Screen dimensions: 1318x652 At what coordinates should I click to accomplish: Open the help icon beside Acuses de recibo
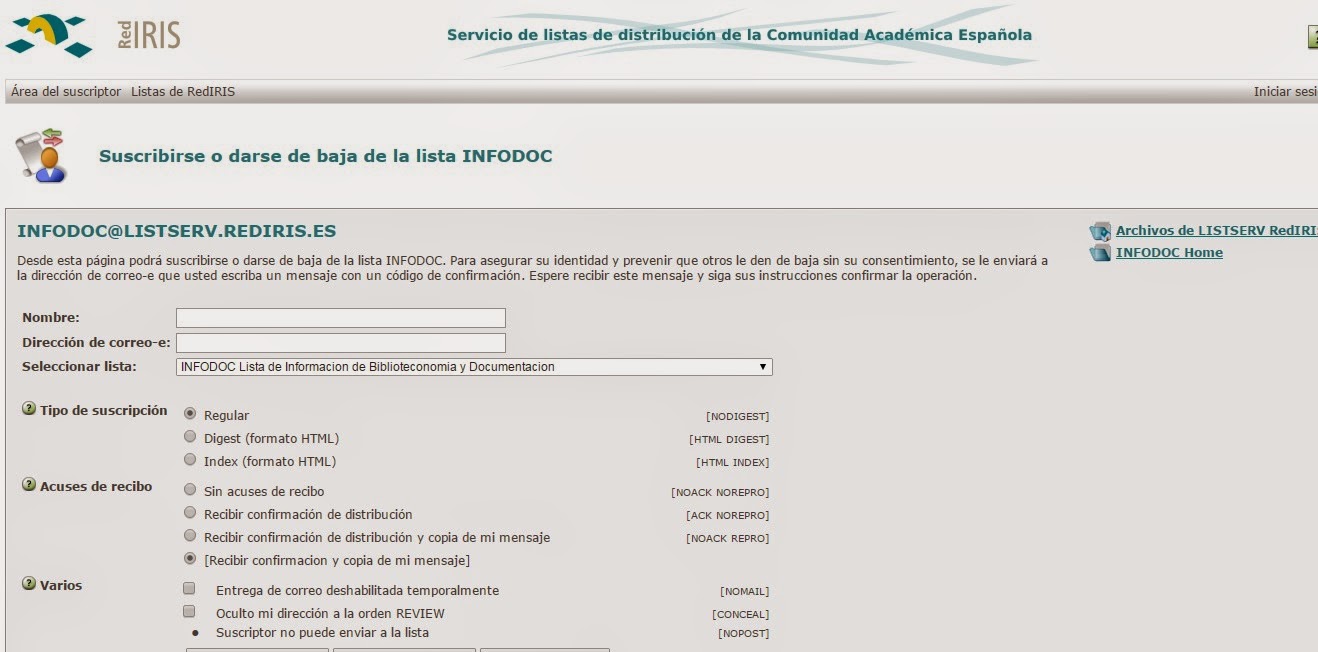(27, 485)
